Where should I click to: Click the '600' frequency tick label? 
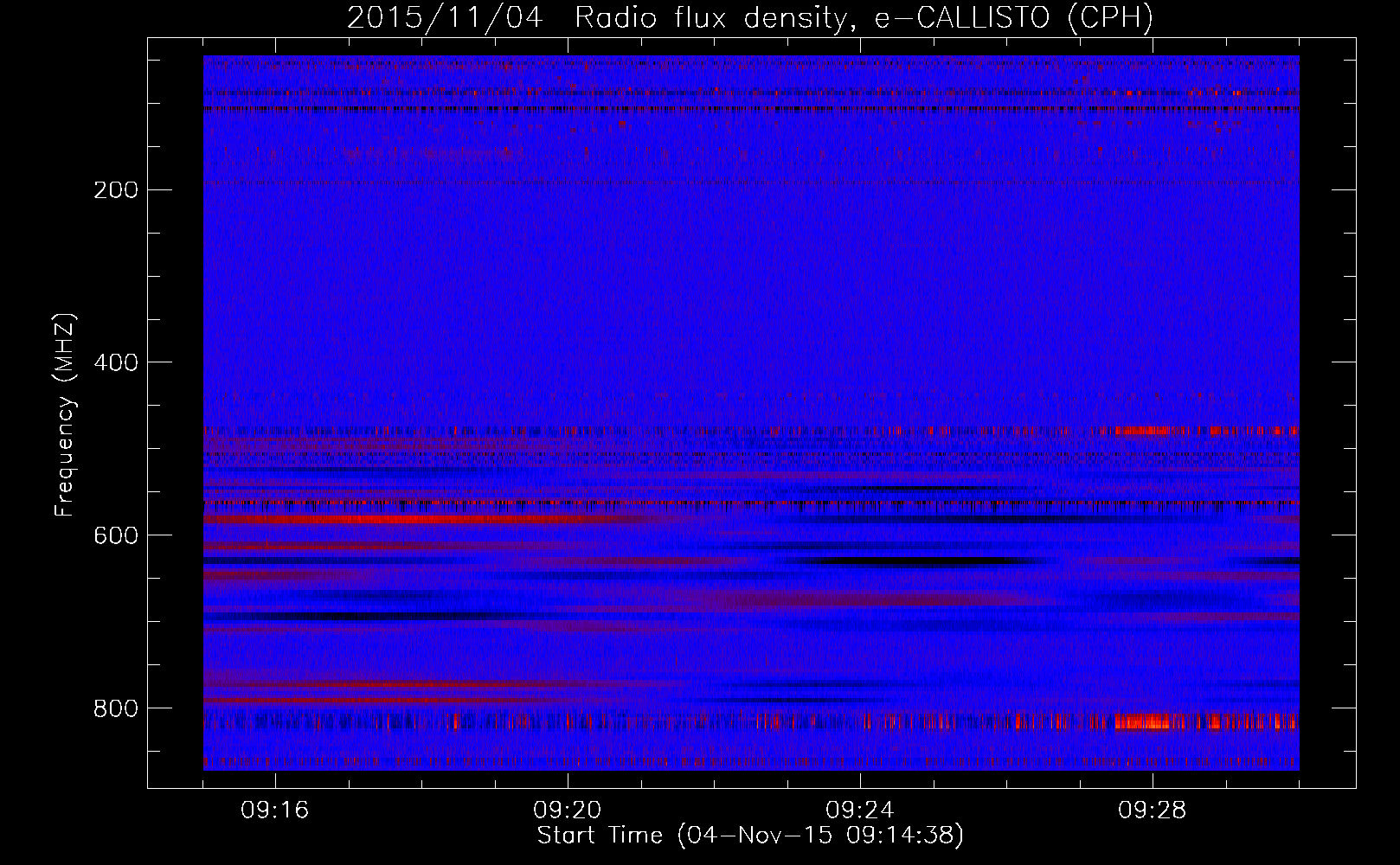point(115,535)
